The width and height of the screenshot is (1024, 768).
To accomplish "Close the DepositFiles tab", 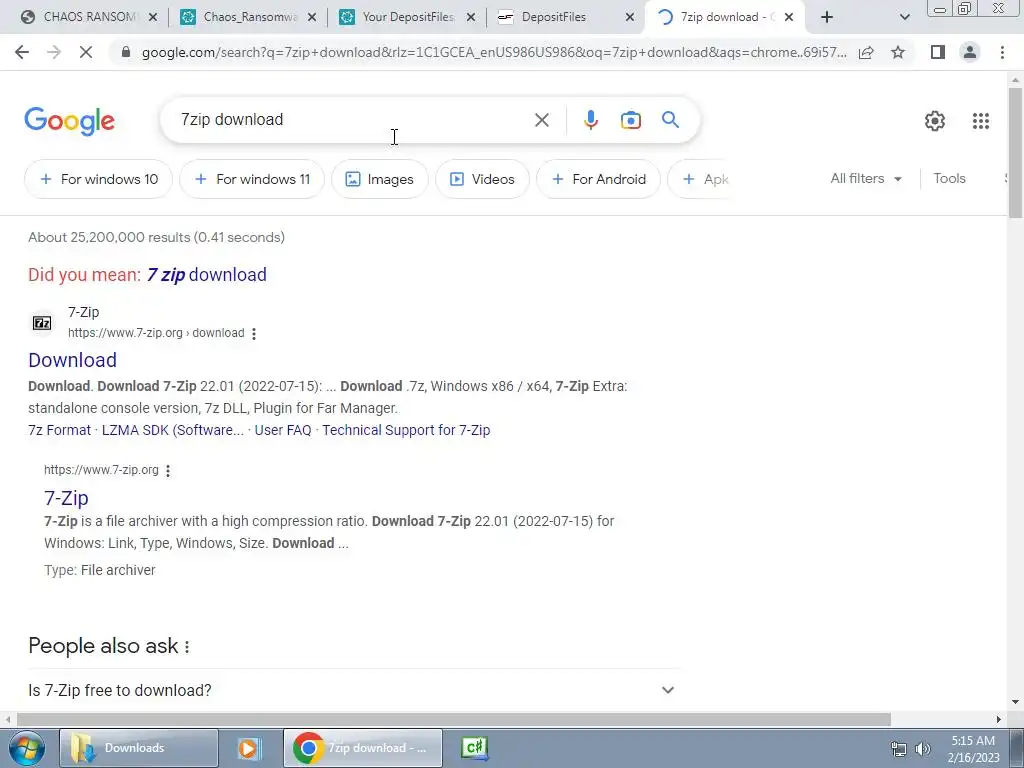I will click(x=630, y=17).
